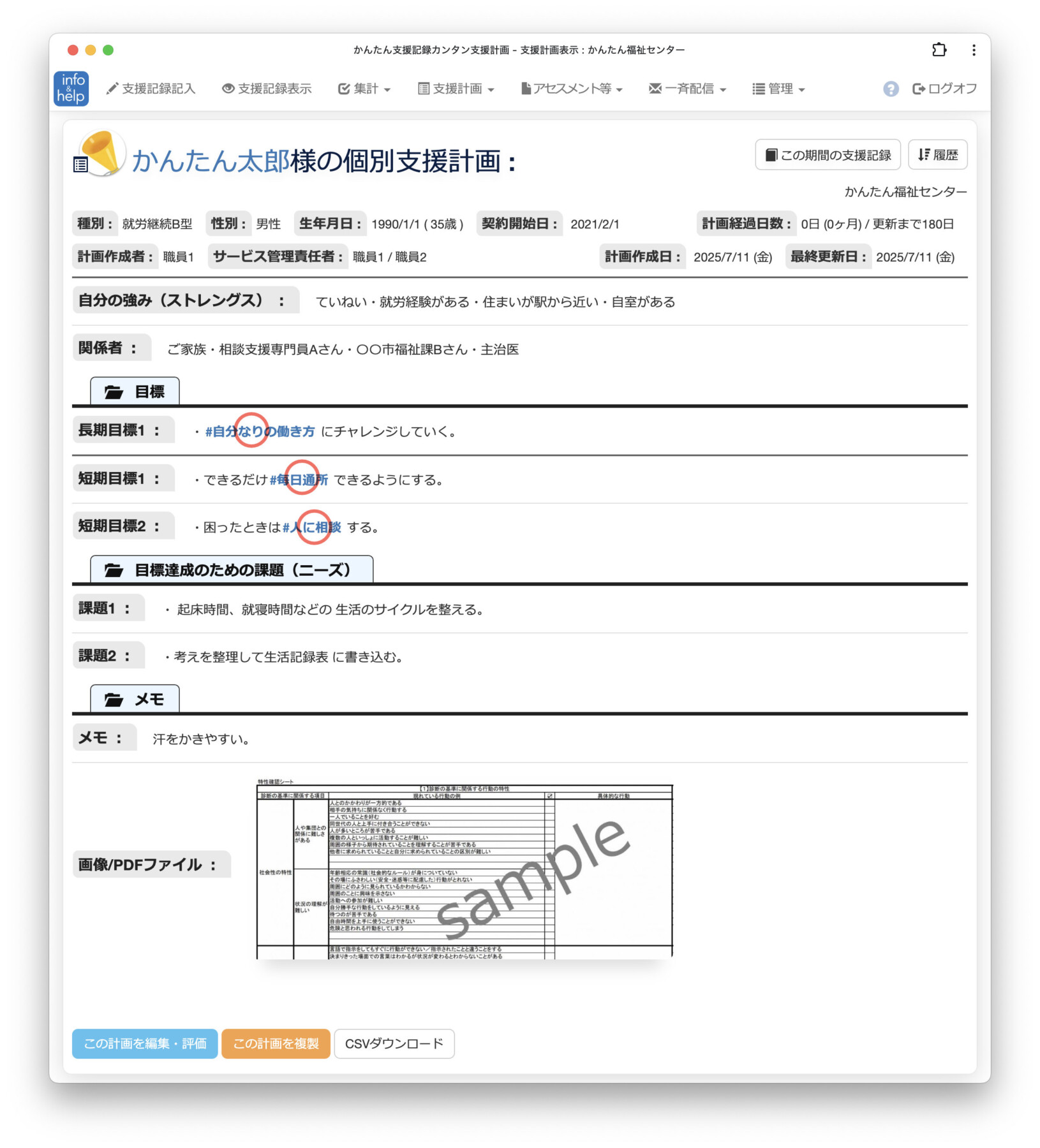Expand the 一斉配信 dropdown menu
1040x1148 pixels.
tap(687, 89)
